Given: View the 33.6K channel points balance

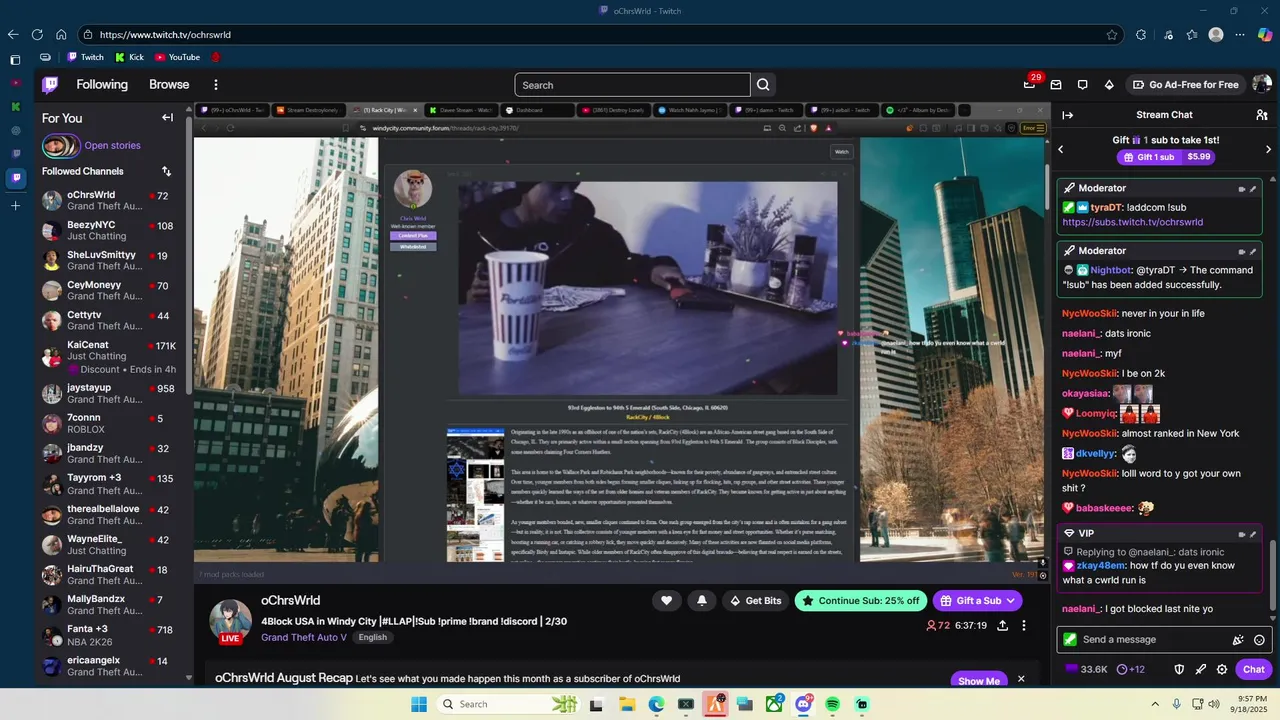Looking at the screenshot, I should [1086, 669].
